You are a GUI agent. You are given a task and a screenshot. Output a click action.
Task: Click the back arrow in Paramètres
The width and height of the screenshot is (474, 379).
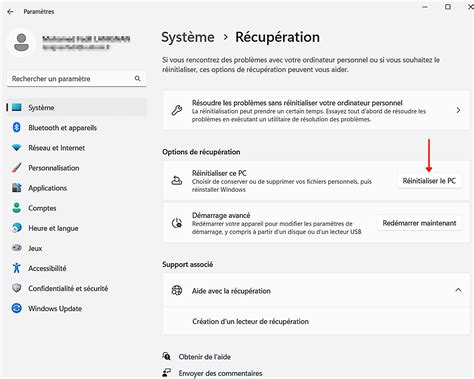(x=10, y=12)
